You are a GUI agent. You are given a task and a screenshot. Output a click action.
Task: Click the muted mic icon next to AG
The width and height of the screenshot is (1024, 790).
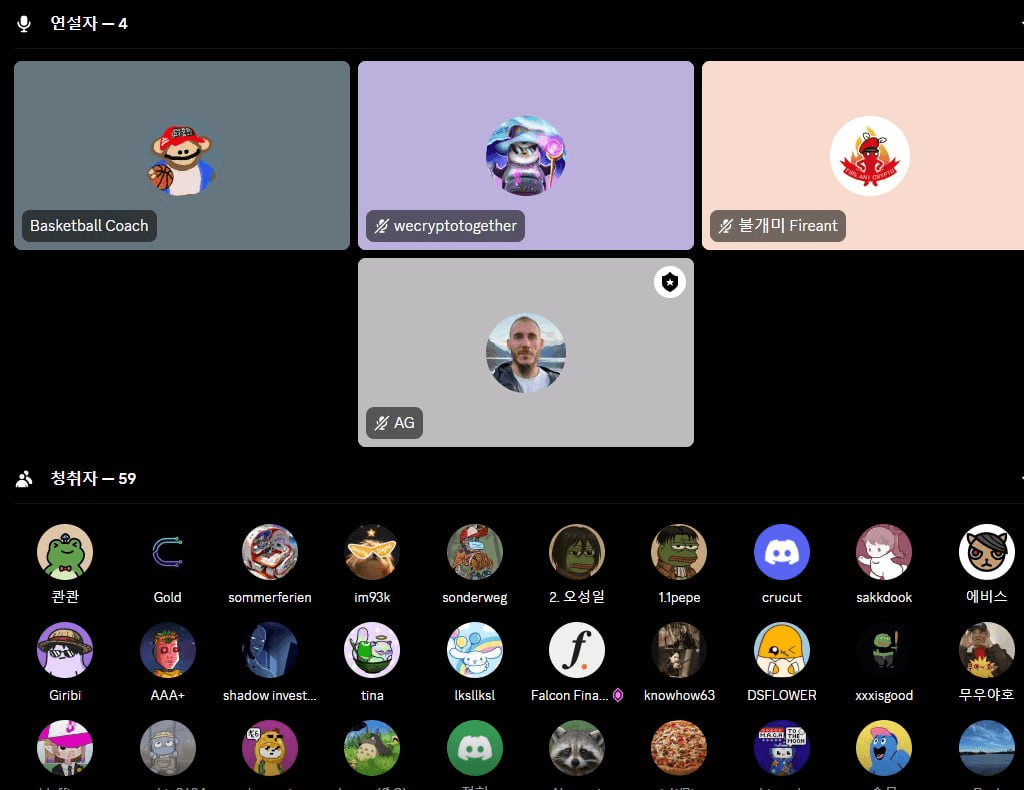coord(381,423)
